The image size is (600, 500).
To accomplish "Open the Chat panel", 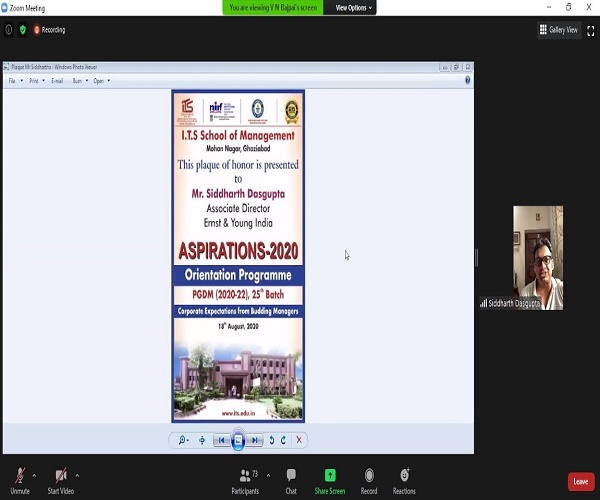I will tap(291, 481).
